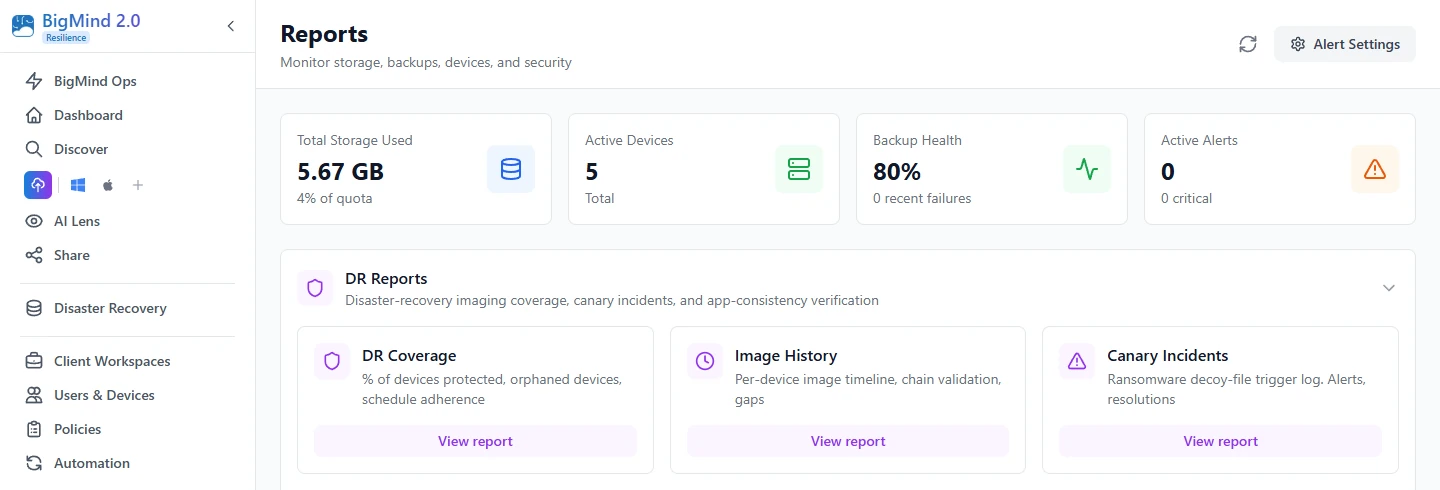The width and height of the screenshot is (1440, 490).
Task: Click the Disaster Recovery database icon
Action: (34, 308)
